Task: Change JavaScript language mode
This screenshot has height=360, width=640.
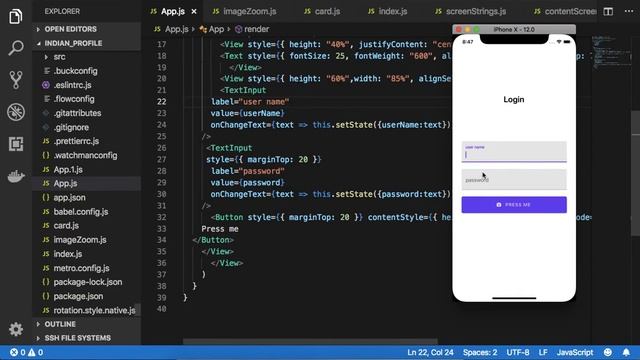Action: tap(575, 352)
